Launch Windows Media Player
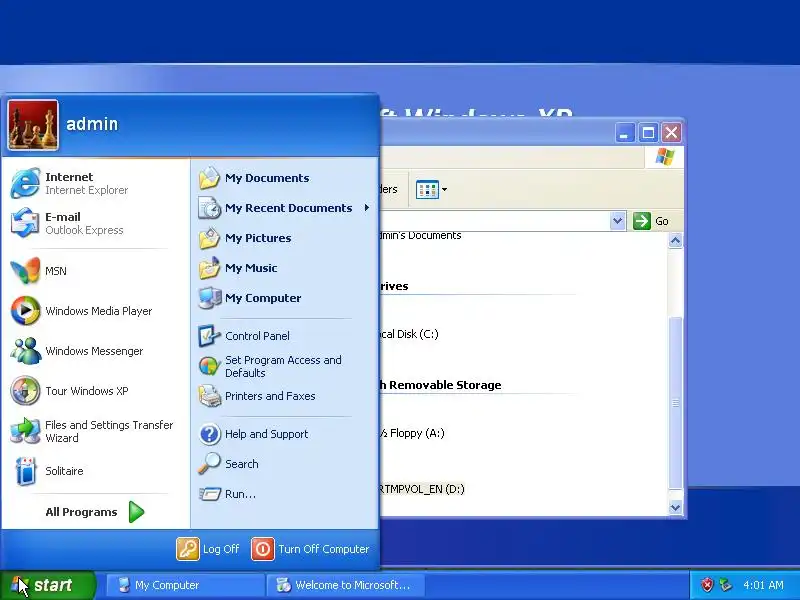 (x=95, y=311)
